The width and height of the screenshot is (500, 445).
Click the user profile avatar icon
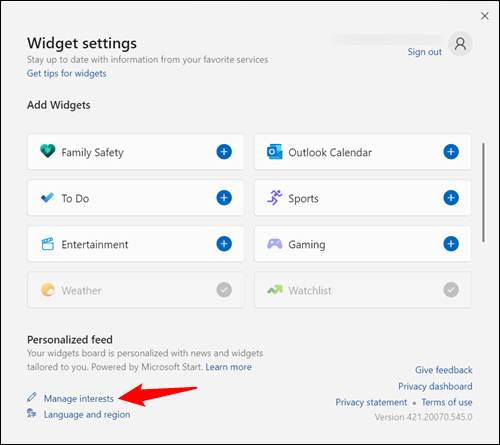click(460, 44)
